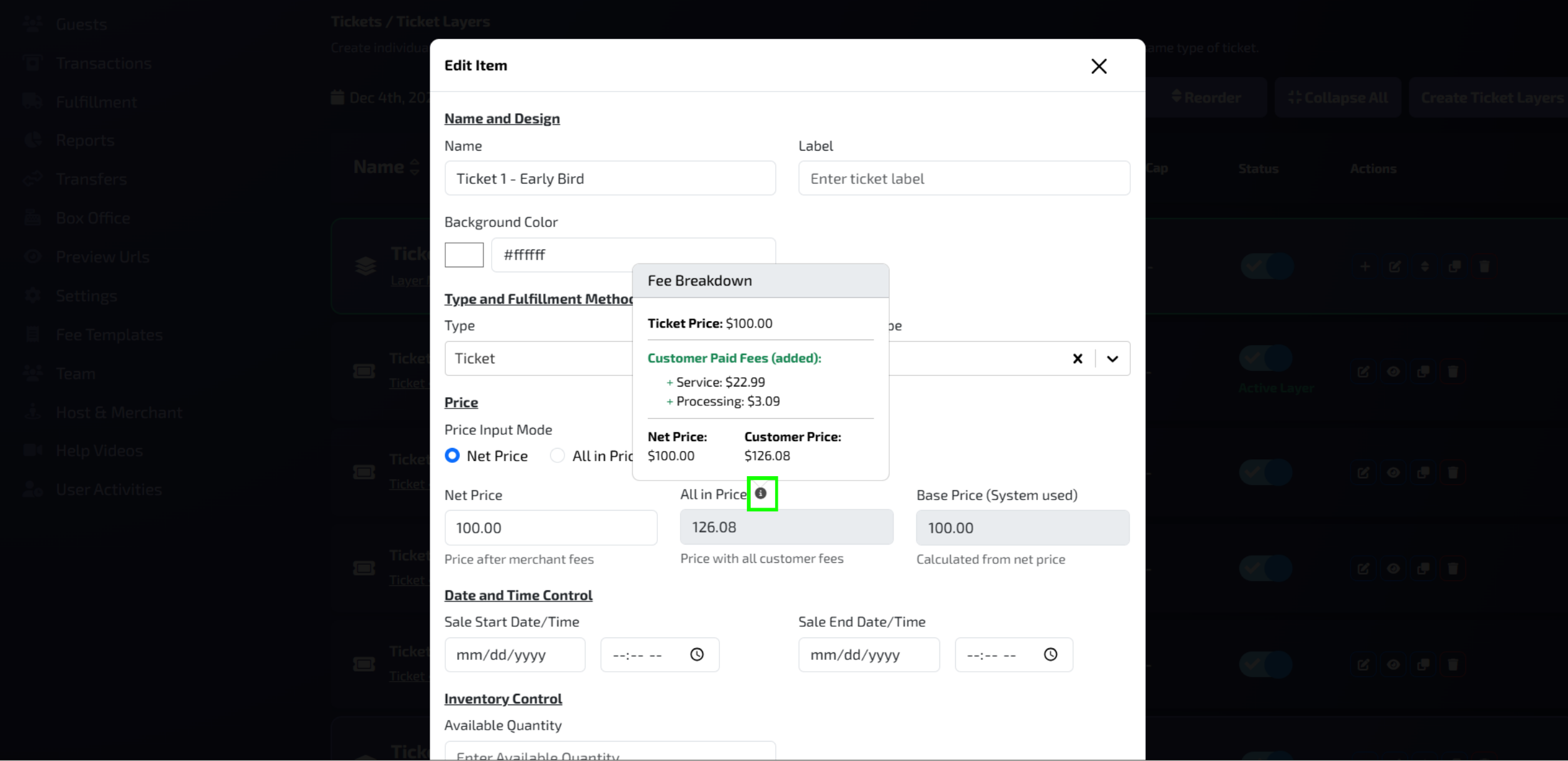This screenshot has height=761, width=1568.
Task: Click the Price section heading
Action: 462,402
